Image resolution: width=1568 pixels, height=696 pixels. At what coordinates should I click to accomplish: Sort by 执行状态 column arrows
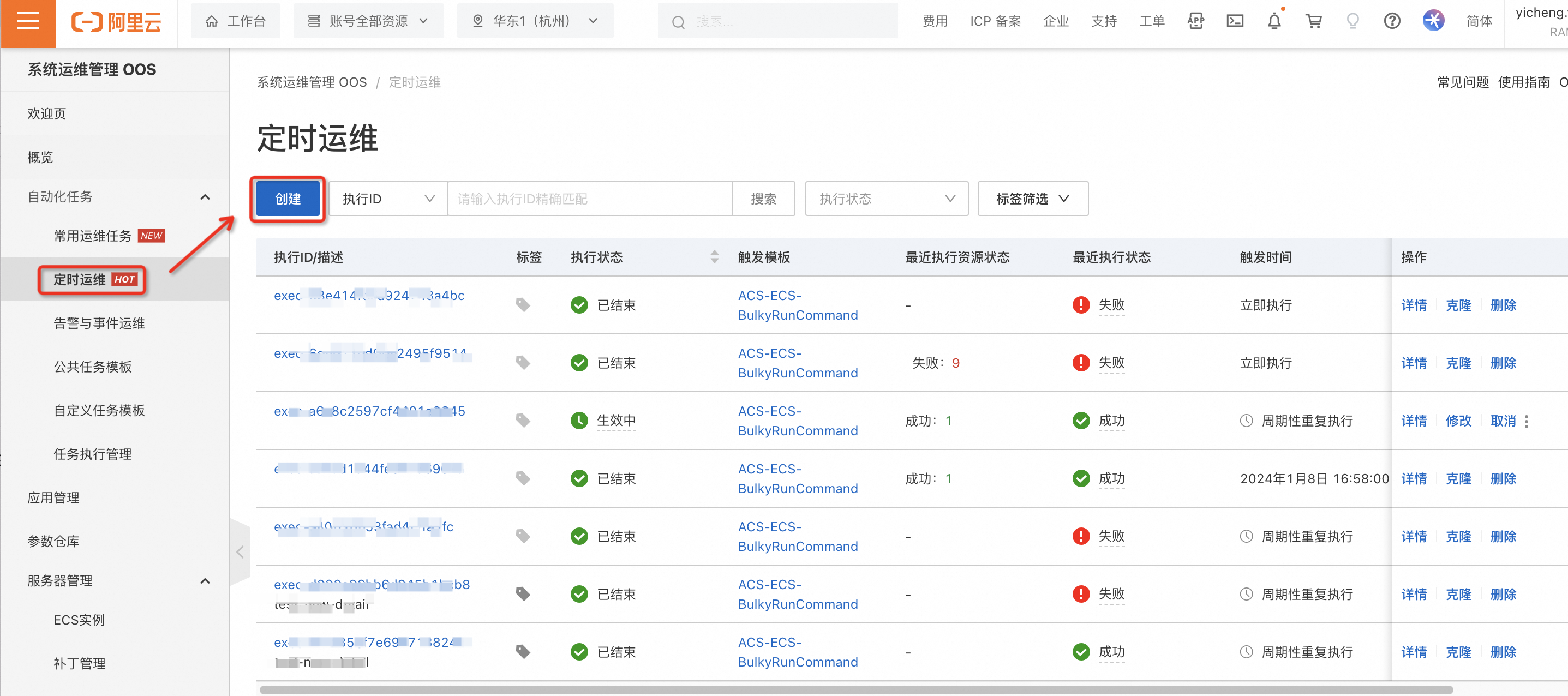pos(714,257)
